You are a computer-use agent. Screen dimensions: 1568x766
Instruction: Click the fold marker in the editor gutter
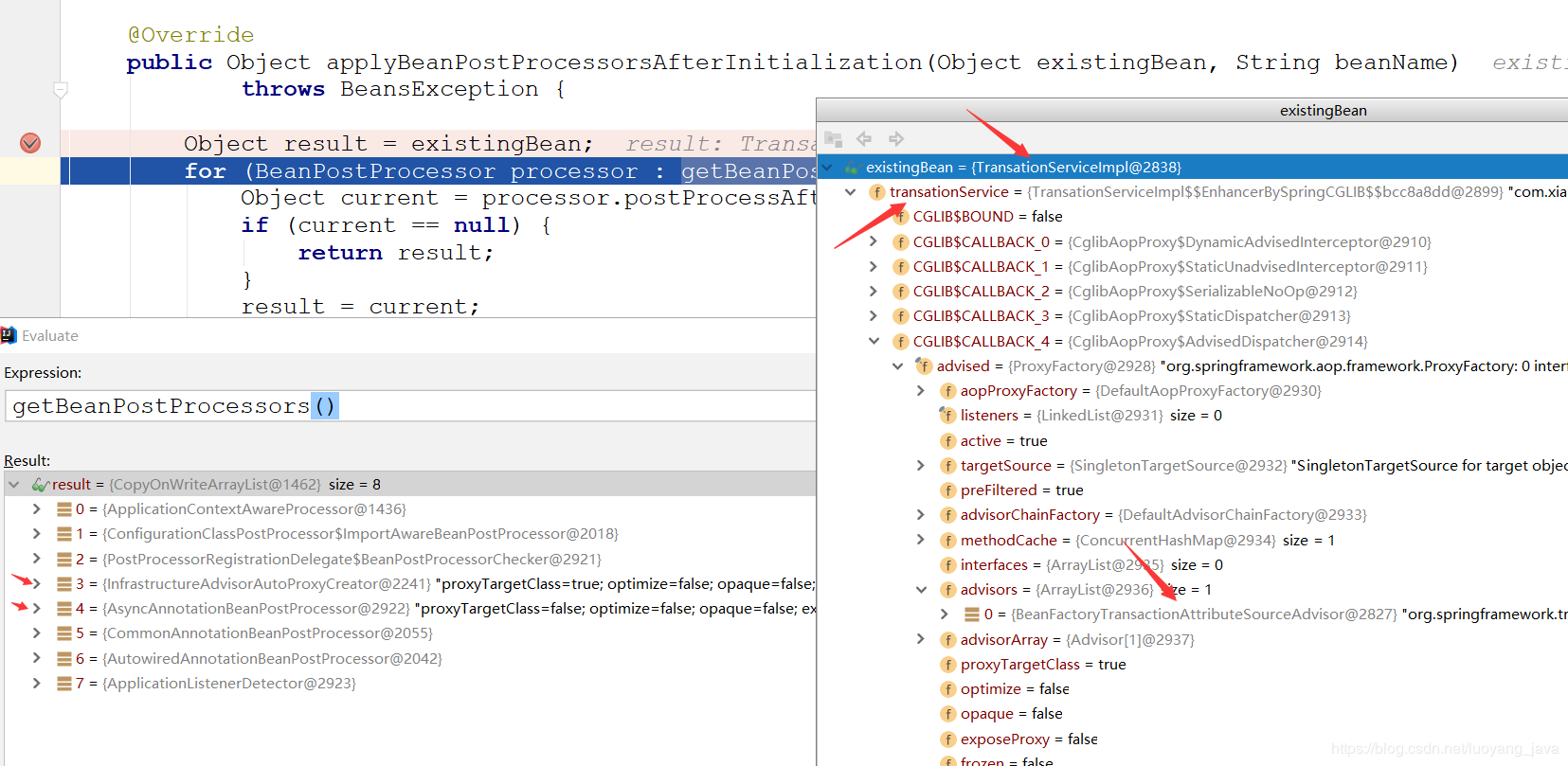[61, 91]
